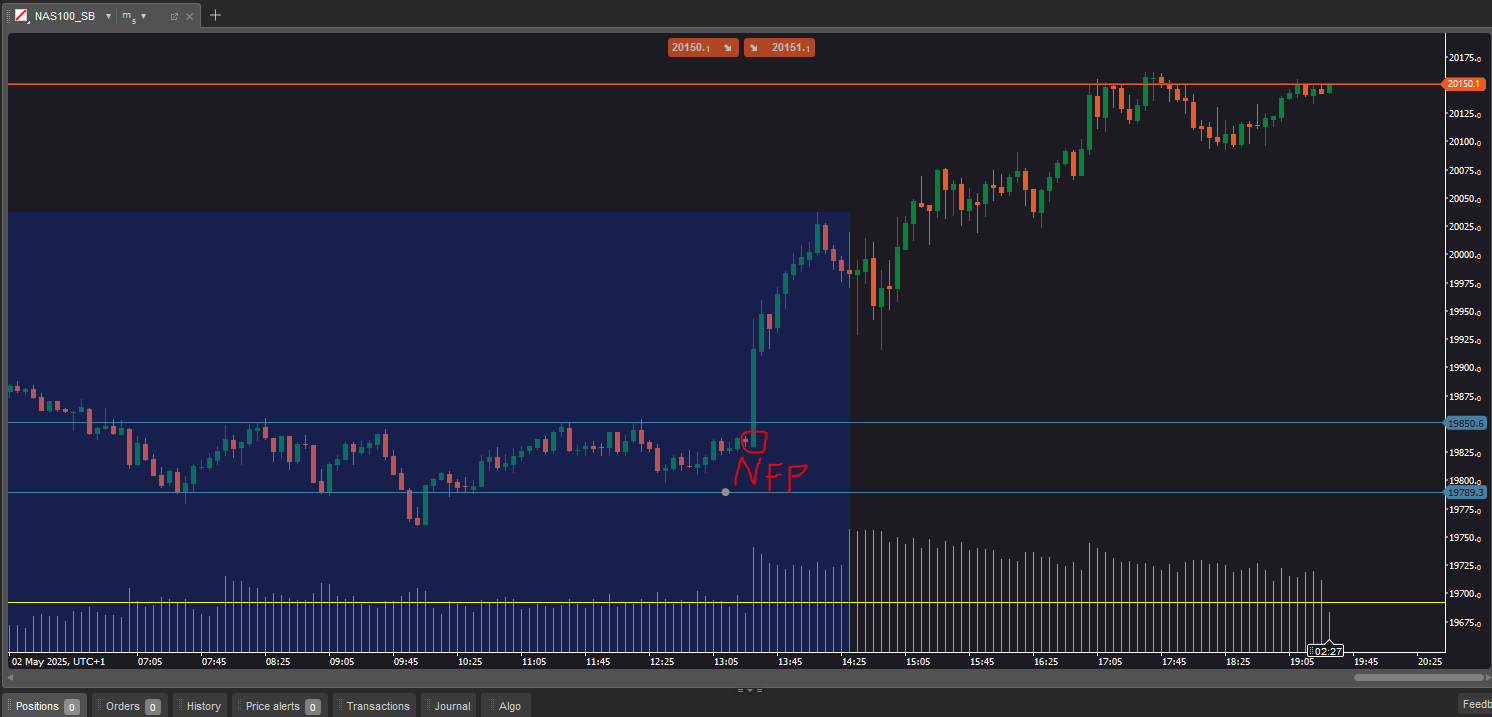The width and height of the screenshot is (1492, 717).
Task: Expand the m5 timeframe dropdown
Action: pyautogui.click(x=143, y=16)
